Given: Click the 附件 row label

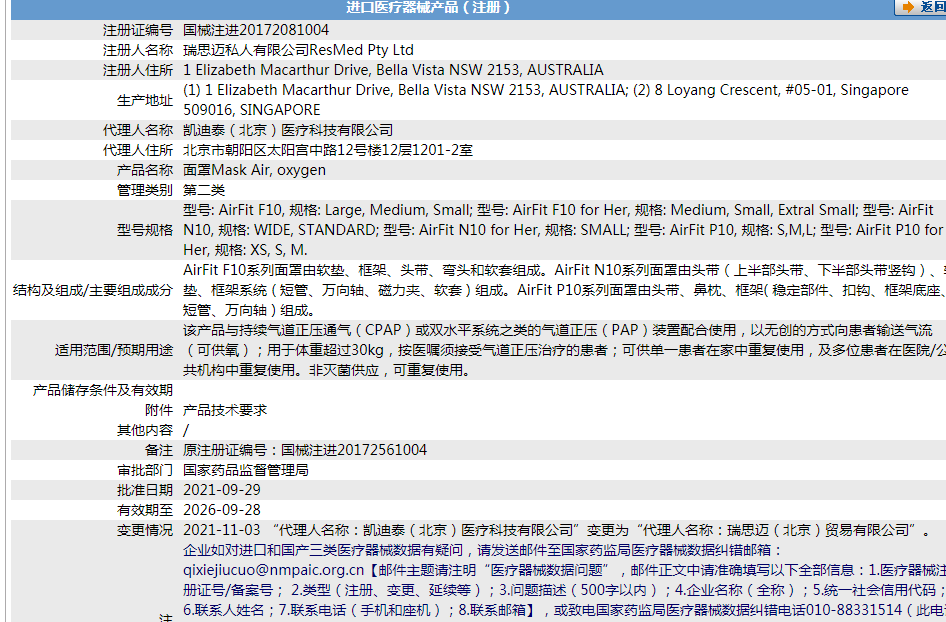Looking at the screenshot, I should coord(159,410).
